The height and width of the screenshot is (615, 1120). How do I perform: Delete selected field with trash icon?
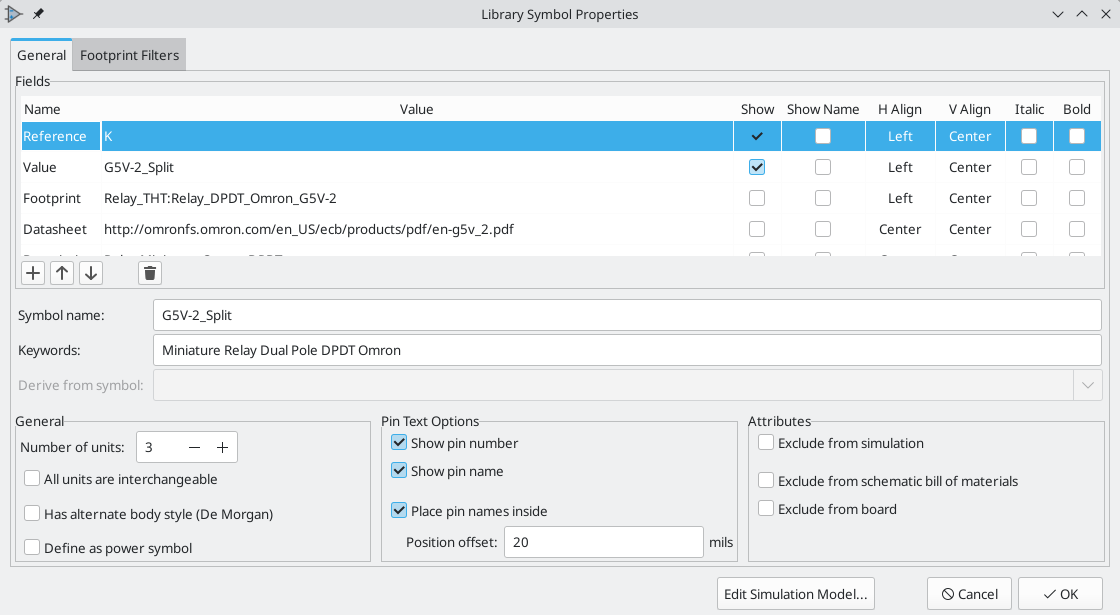pyautogui.click(x=150, y=273)
